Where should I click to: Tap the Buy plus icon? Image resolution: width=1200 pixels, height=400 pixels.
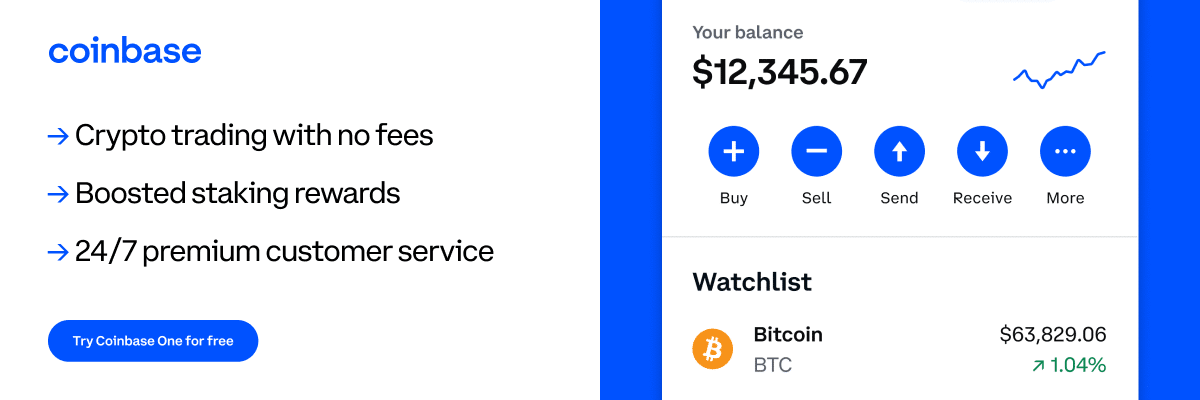733,152
